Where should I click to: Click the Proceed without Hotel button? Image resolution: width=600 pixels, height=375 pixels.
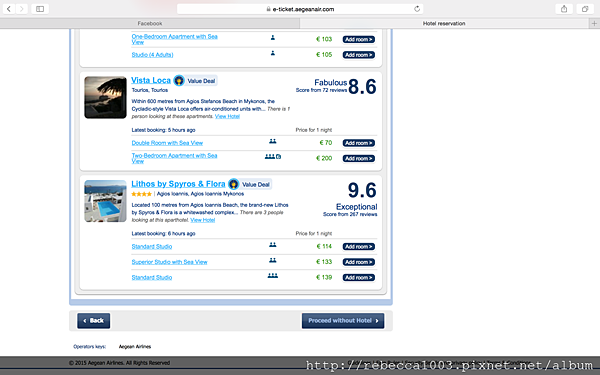pyautogui.click(x=343, y=321)
